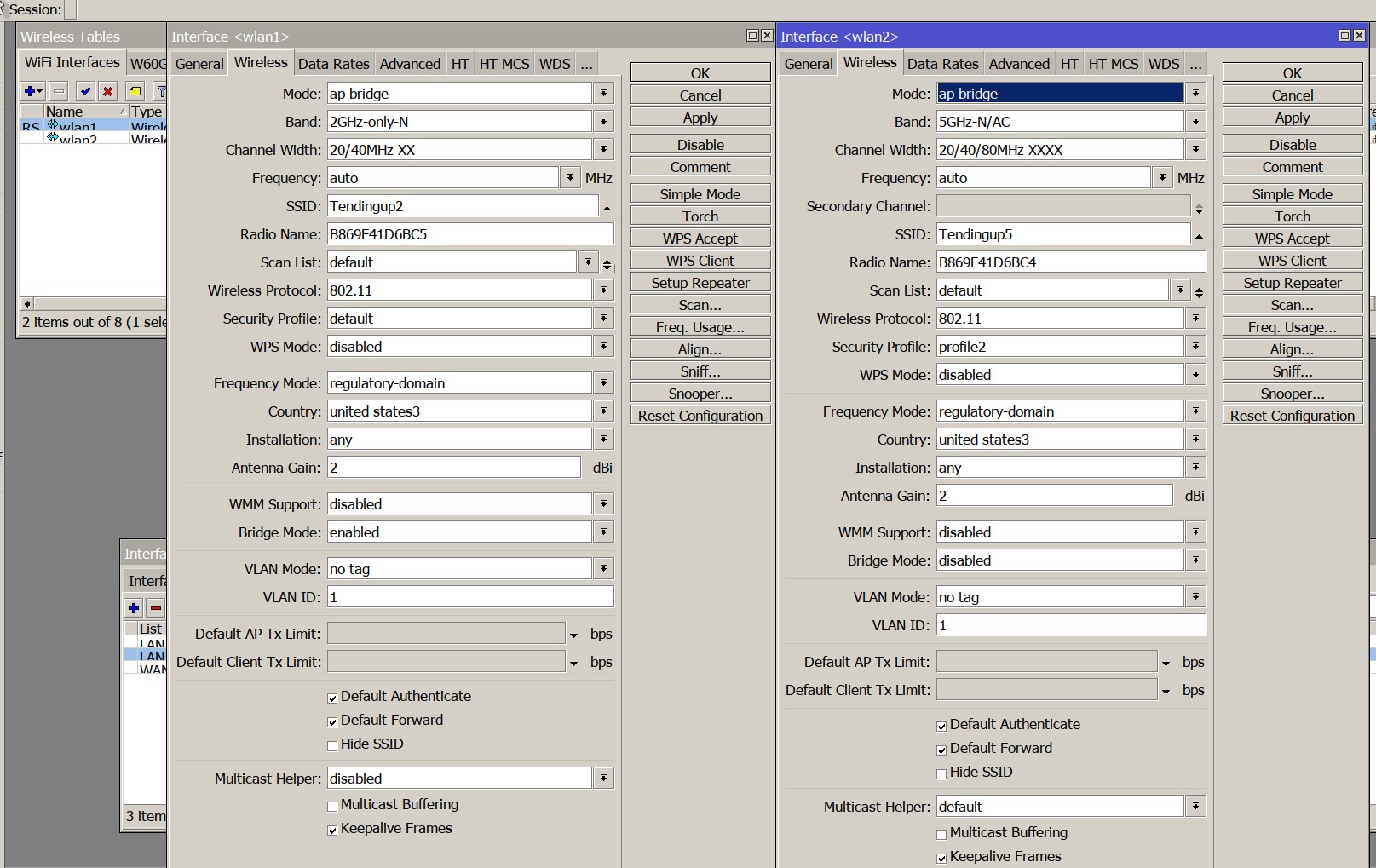Image resolution: width=1376 pixels, height=868 pixels.
Task: Click the minus icon to remove selected interface
Action: pos(56,91)
